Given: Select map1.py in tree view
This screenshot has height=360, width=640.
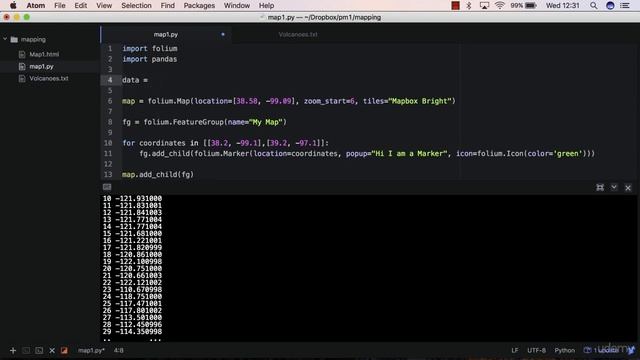Looking at the screenshot, I should 41,66.
